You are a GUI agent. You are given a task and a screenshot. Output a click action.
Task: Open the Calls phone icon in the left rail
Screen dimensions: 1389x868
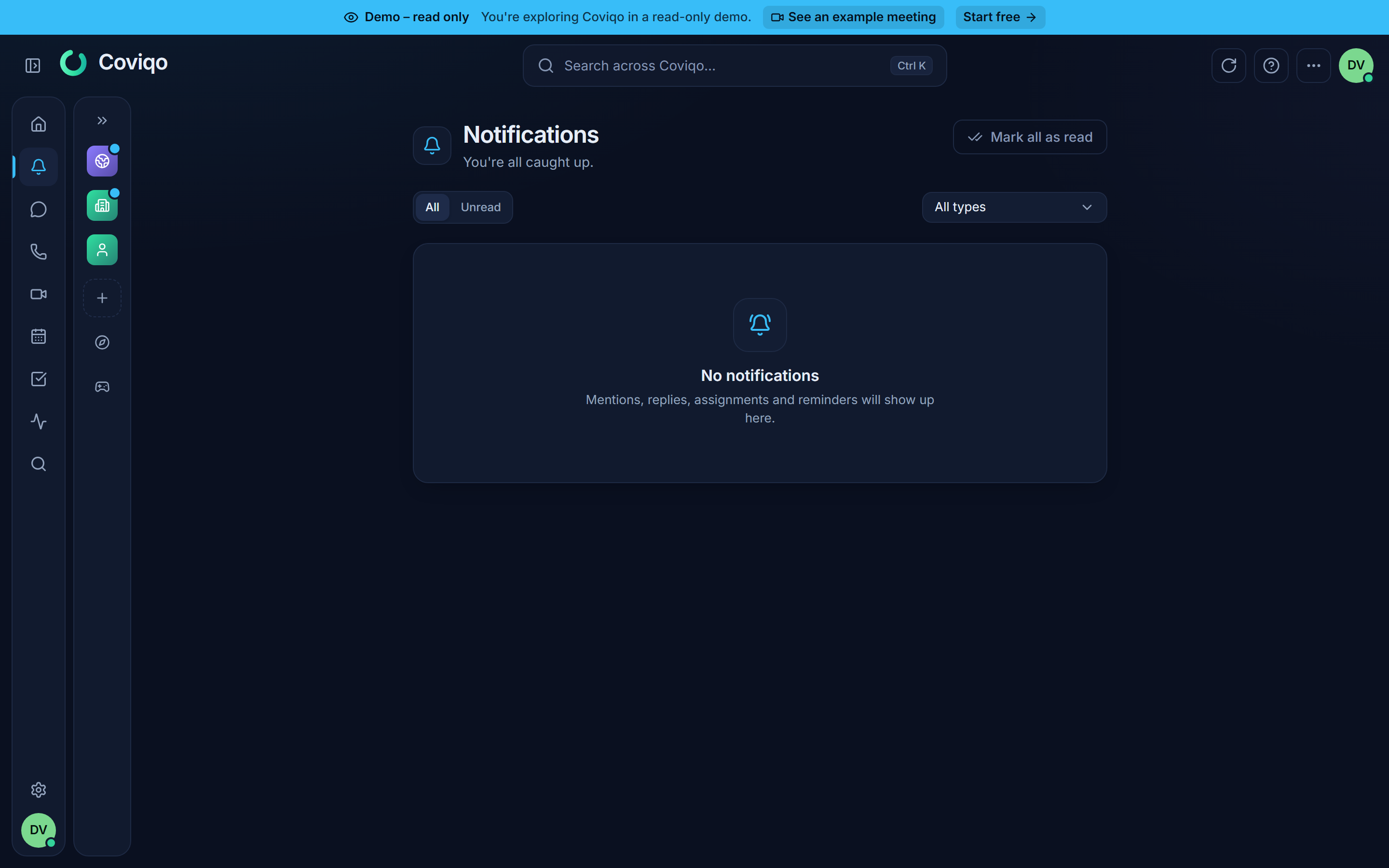(39, 251)
